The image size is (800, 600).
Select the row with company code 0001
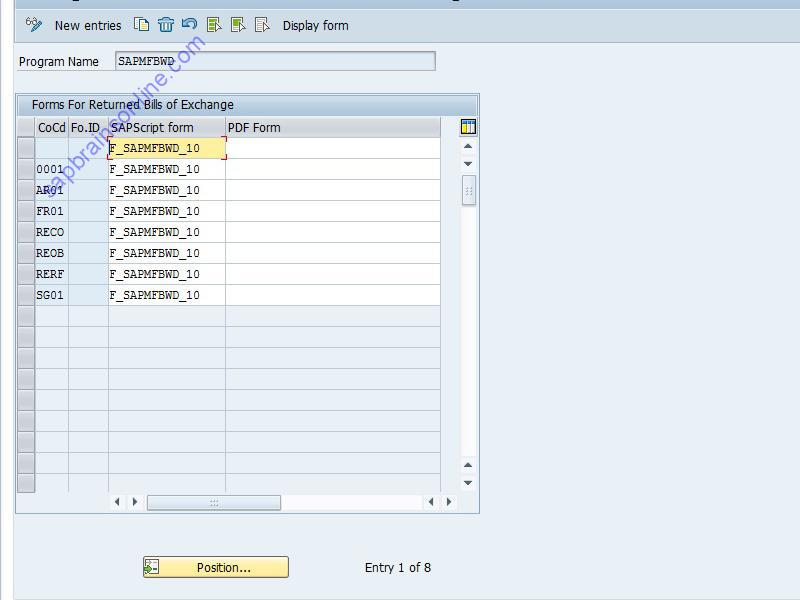tap(26, 169)
